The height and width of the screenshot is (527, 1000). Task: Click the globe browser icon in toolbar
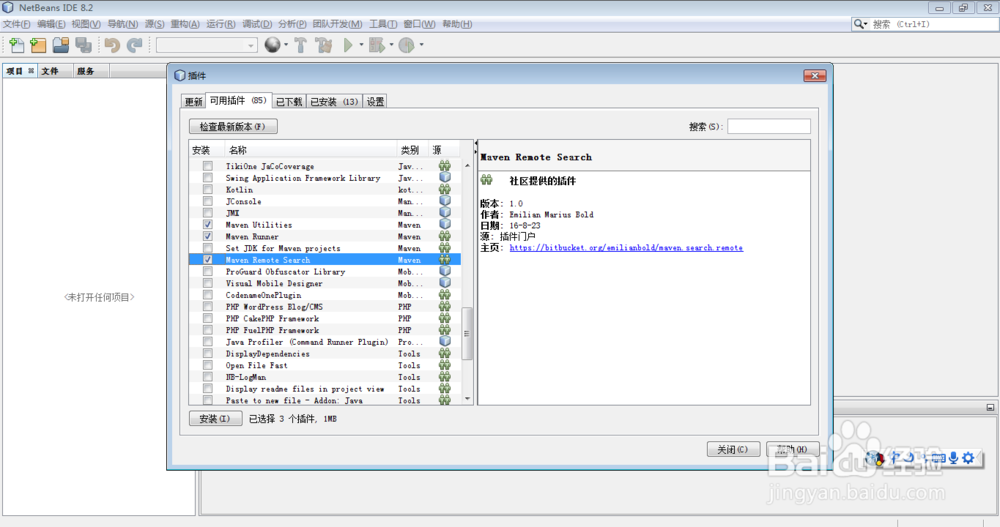[272, 45]
